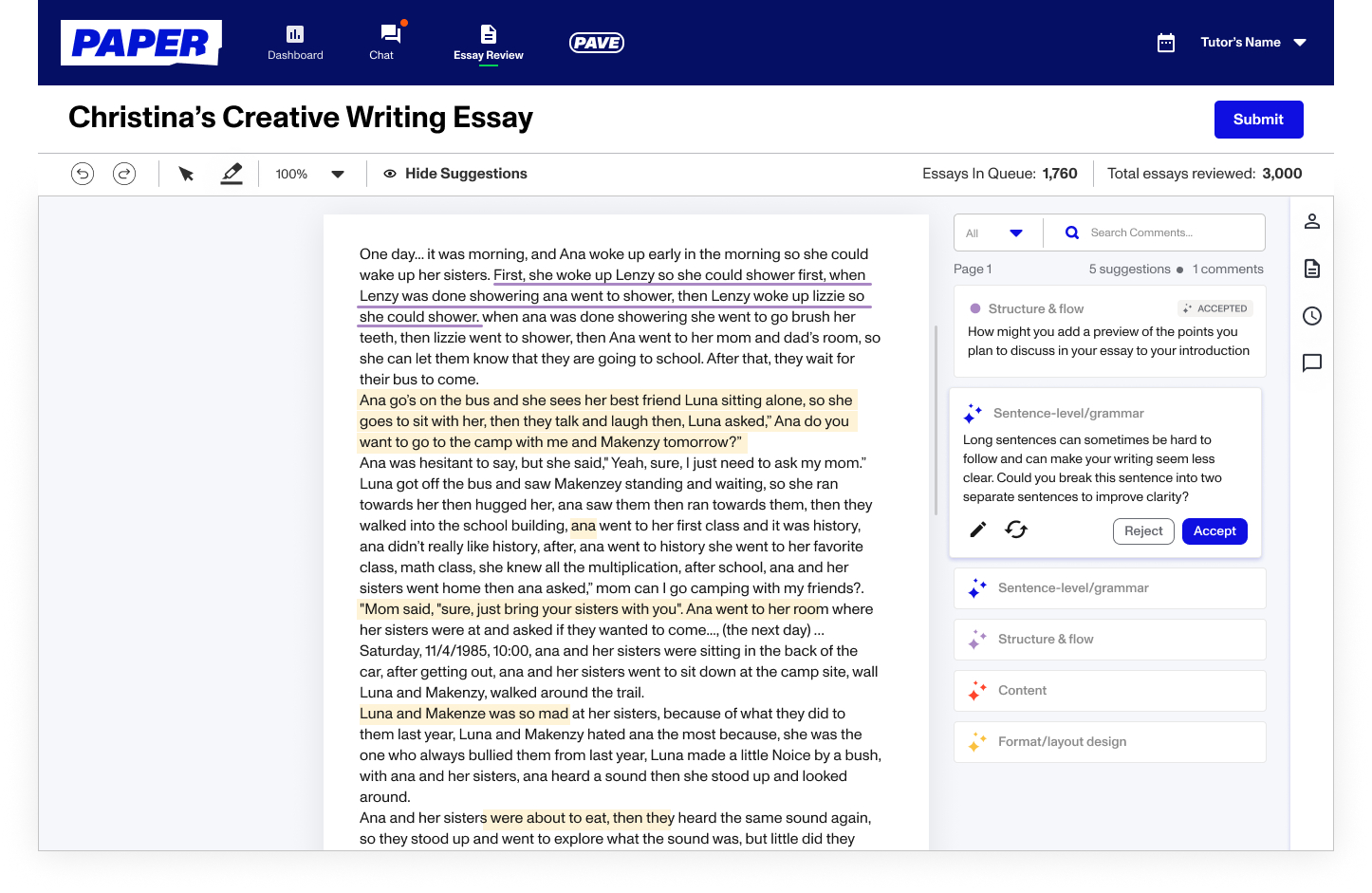Click the redo arrow icon

tap(124, 174)
